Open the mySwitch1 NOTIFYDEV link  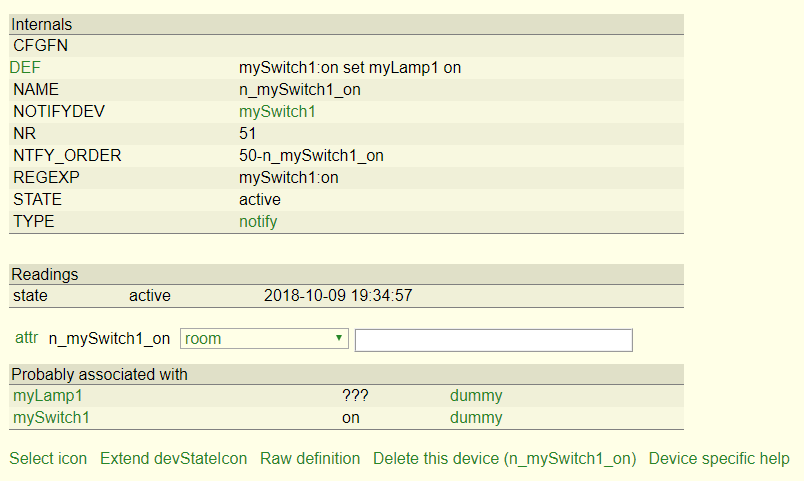click(277, 112)
